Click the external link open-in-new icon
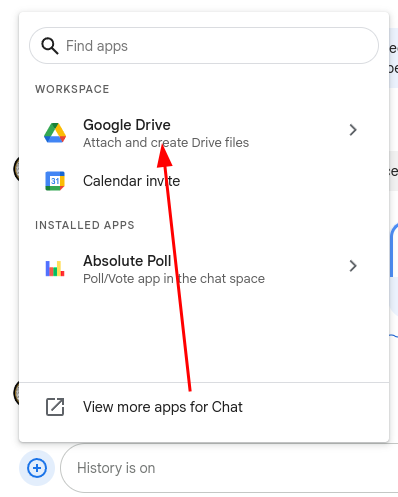This screenshot has height=497, width=398. (x=55, y=407)
